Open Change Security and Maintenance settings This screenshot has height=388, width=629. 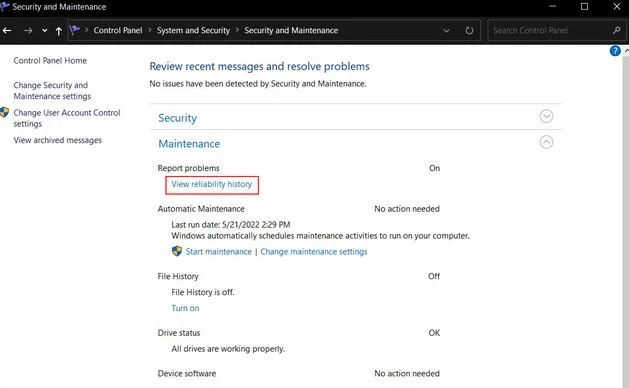tap(52, 91)
